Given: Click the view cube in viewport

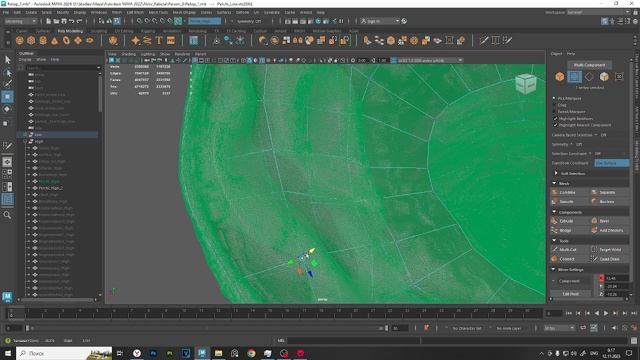Looking at the screenshot, I should click(x=526, y=84).
